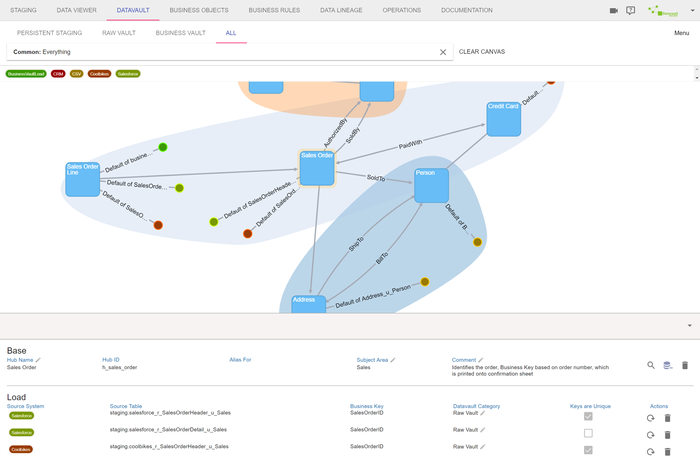Switch to DATA LINEAGE tab
This screenshot has height=467, width=700.
tap(341, 10)
